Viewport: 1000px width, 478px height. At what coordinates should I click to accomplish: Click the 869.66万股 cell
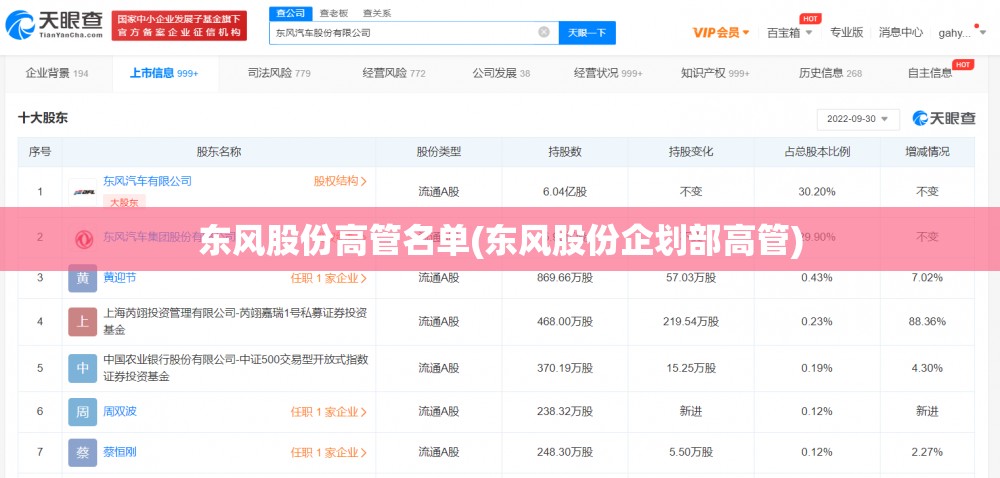click(x=565, y=278)
